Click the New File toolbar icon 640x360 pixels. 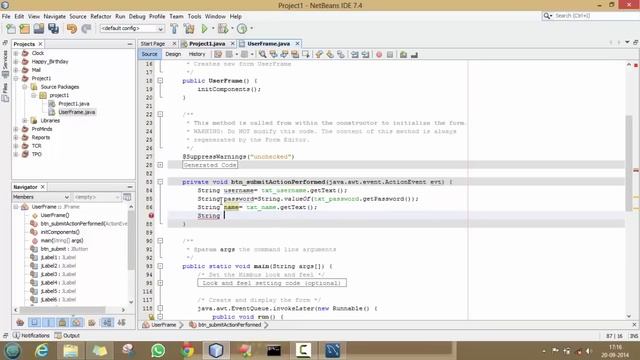point(11,29)
